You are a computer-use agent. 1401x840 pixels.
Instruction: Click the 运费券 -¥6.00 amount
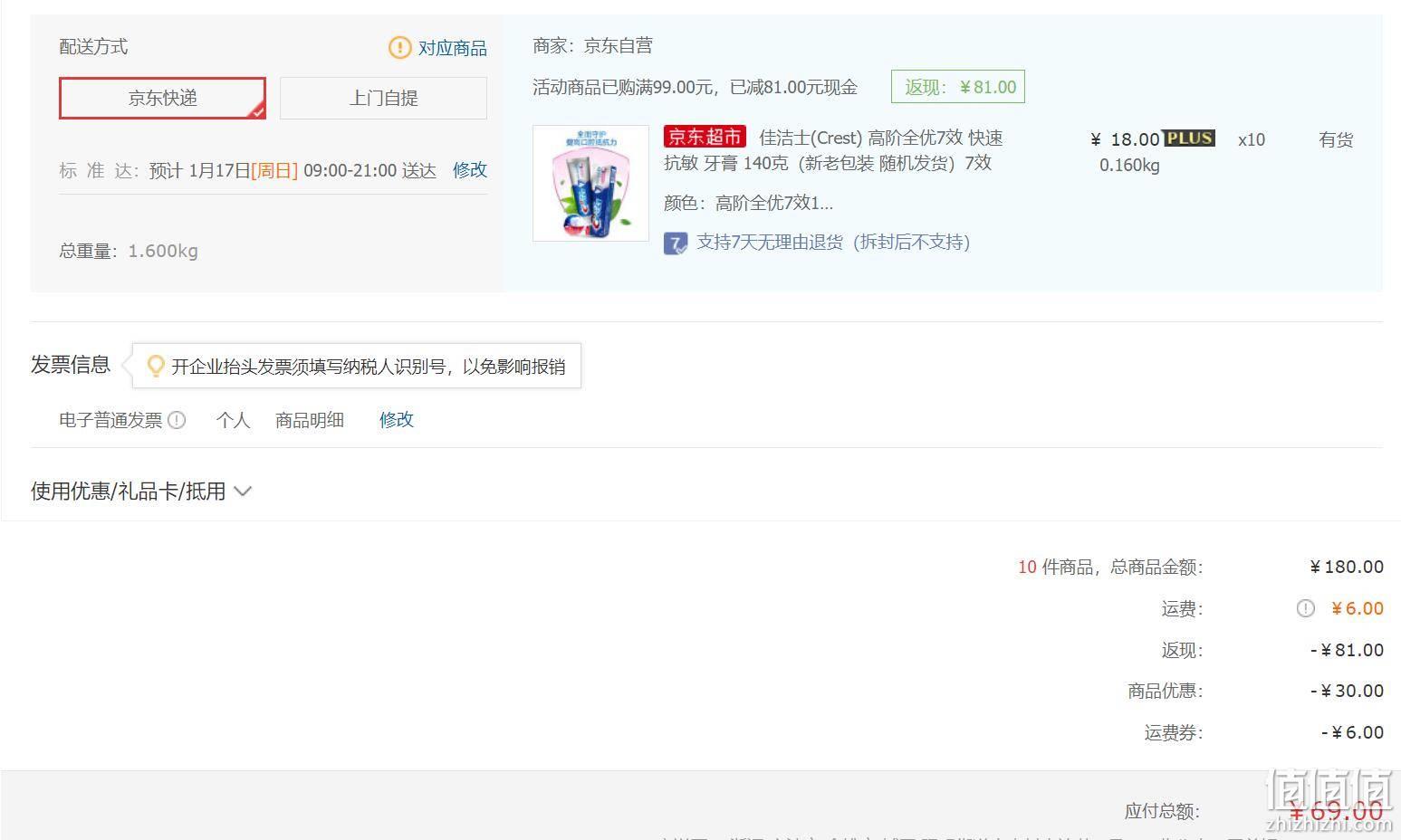pos(1352,732)
